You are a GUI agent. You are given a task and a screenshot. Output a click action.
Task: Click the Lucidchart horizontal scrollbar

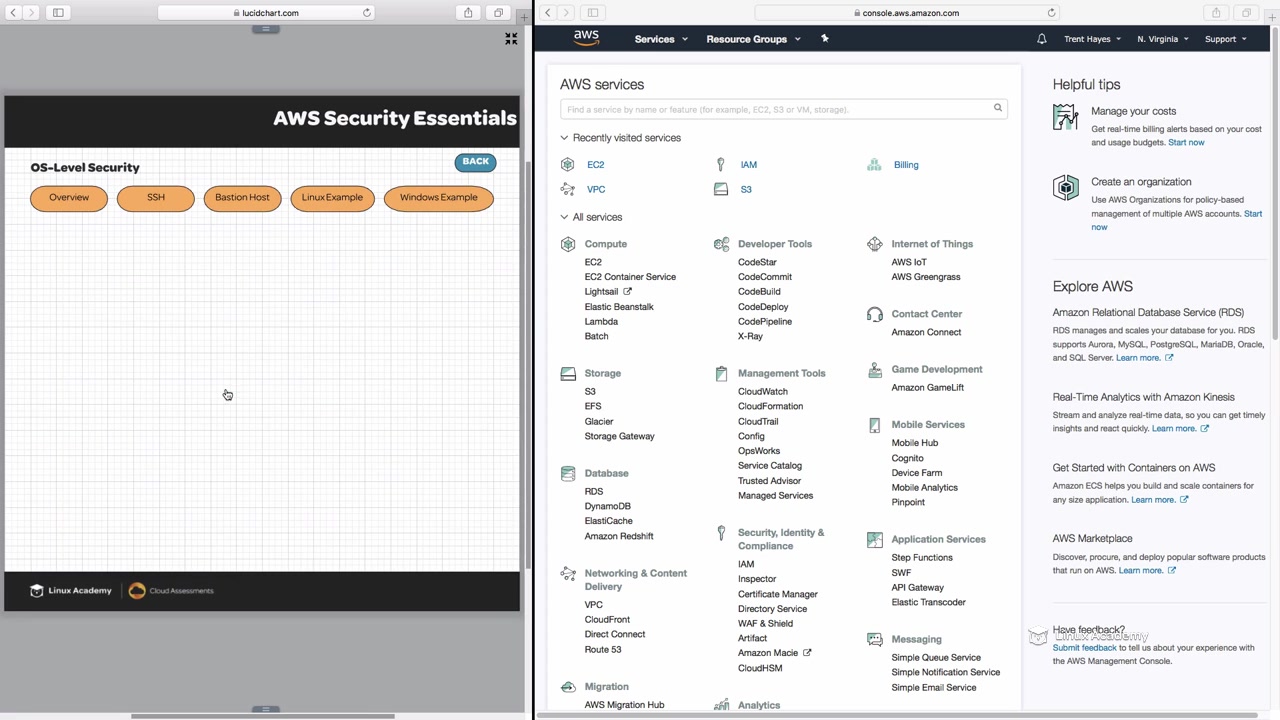pos(262,716)
